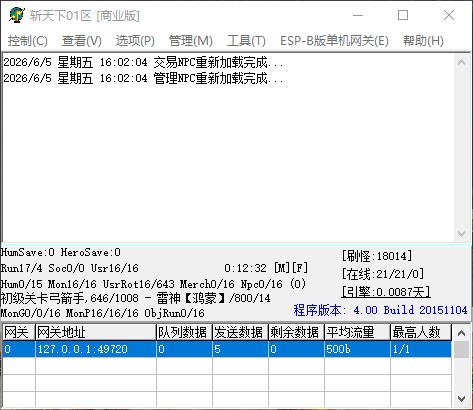473x410 pixels.
Task: Click the log panel scroll-down arrow
Action: pyautogui.click(x=462, y=233)
